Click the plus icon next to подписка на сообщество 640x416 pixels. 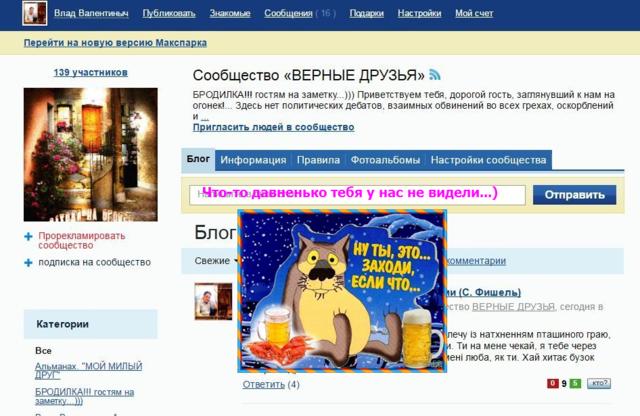(x=28, y=263)
